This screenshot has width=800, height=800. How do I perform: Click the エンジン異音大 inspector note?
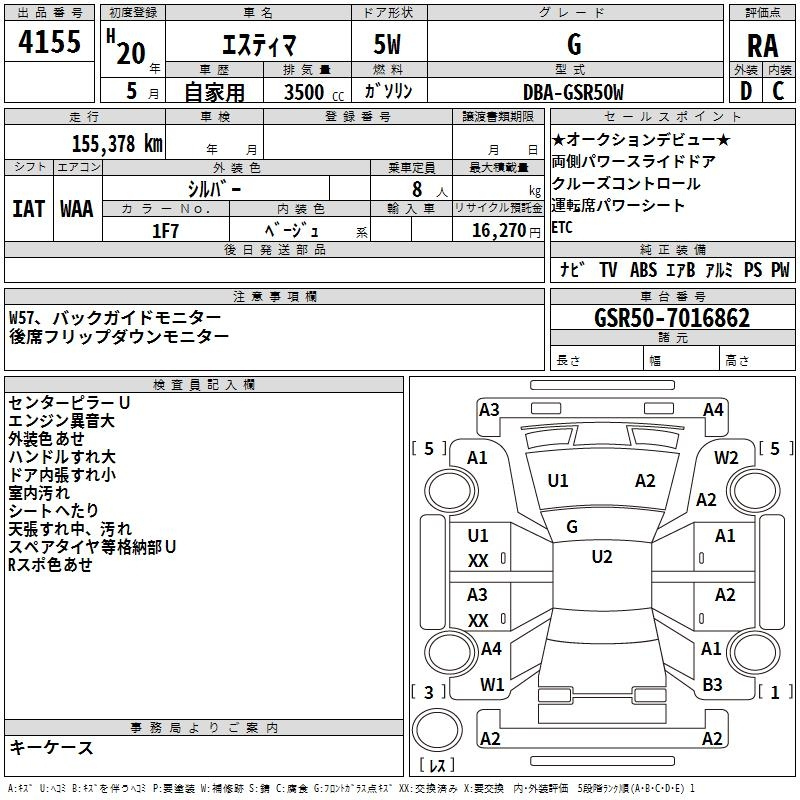61,421
